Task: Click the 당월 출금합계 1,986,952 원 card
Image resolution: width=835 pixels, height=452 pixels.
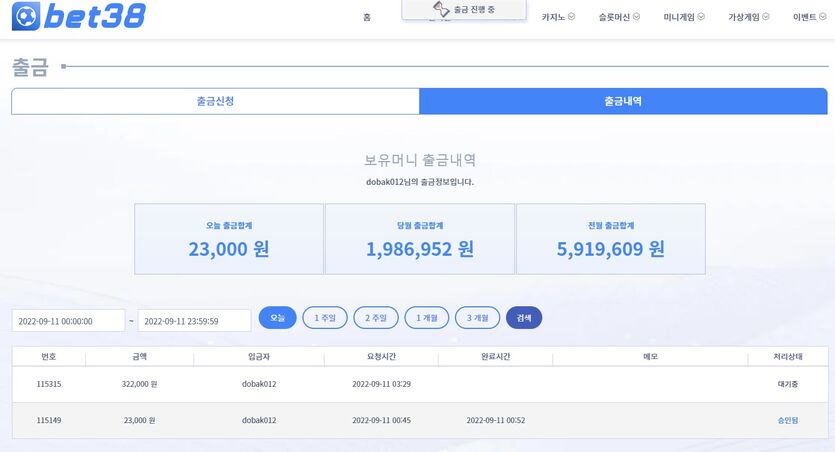Action: coord(420,239)
